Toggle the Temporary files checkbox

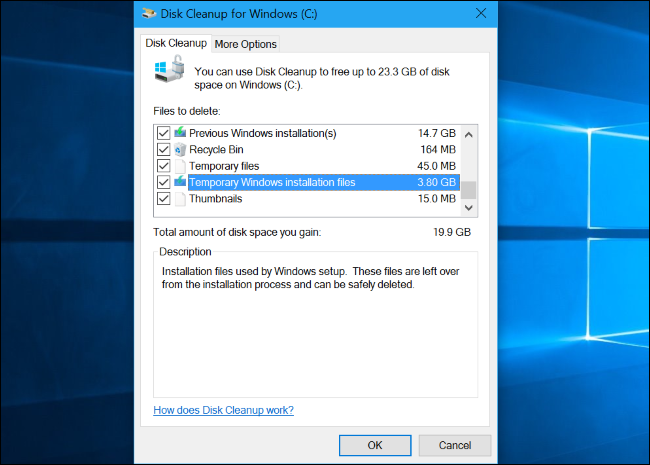coord(163,166)
